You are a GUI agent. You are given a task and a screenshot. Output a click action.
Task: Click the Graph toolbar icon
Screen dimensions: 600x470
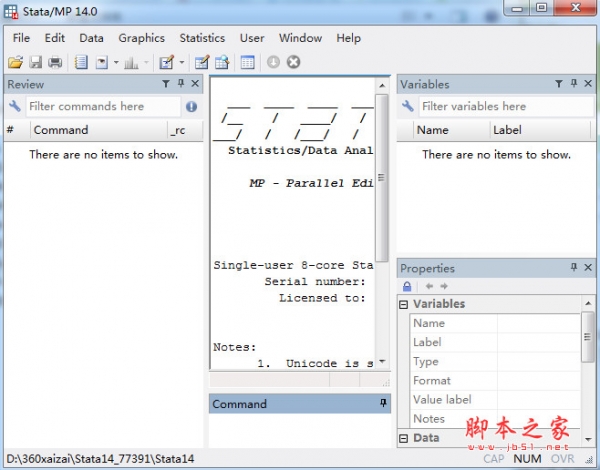tap(131, 62)
